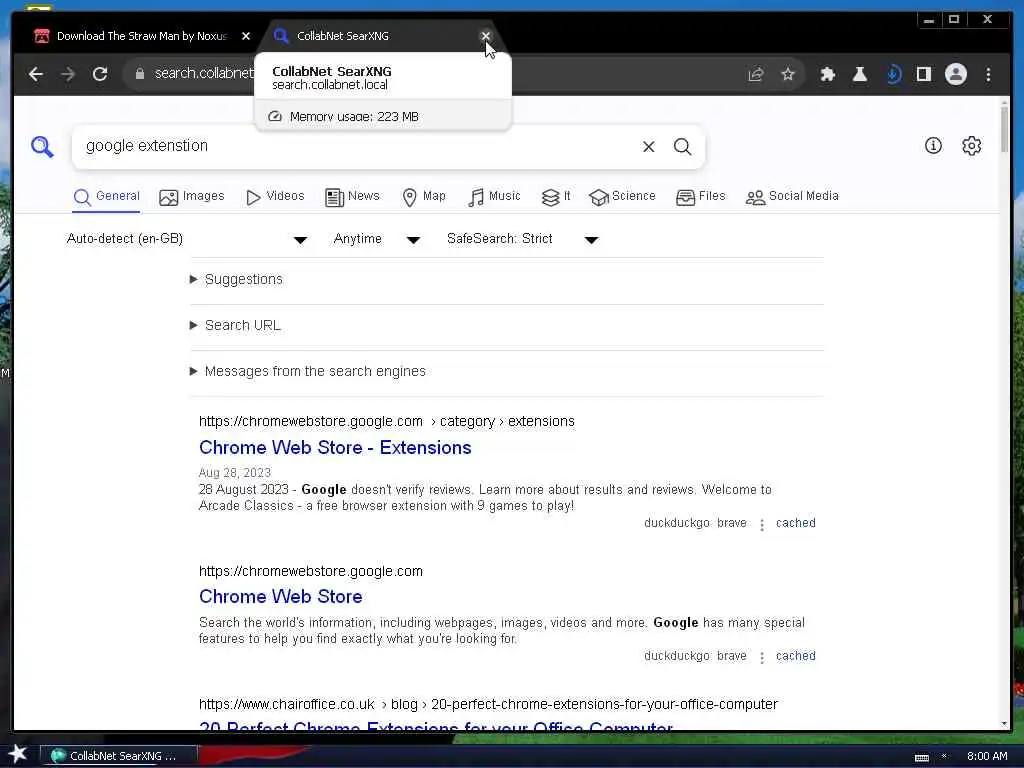The image size is (1024, 768).
Task: Expand Messages from the search engines
Action: click(x=308, y=372)
